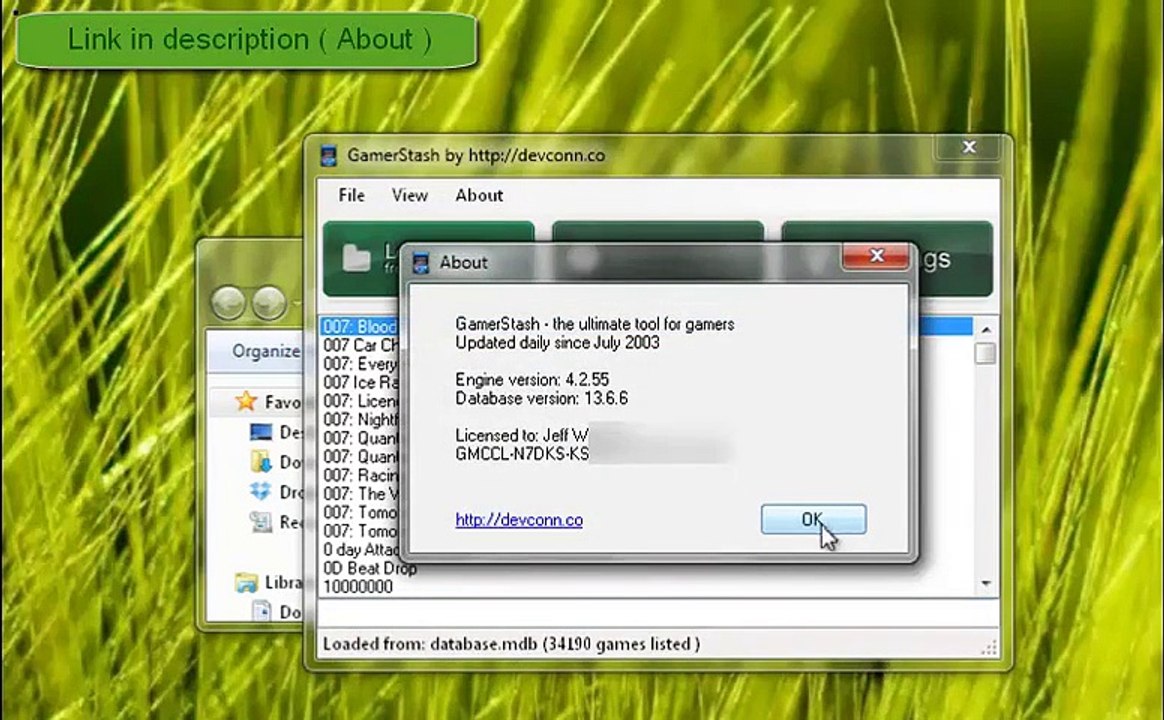Close the About dialog with red X
The width and height of the screenshot is (1164, 720).
tap(876, 255)
